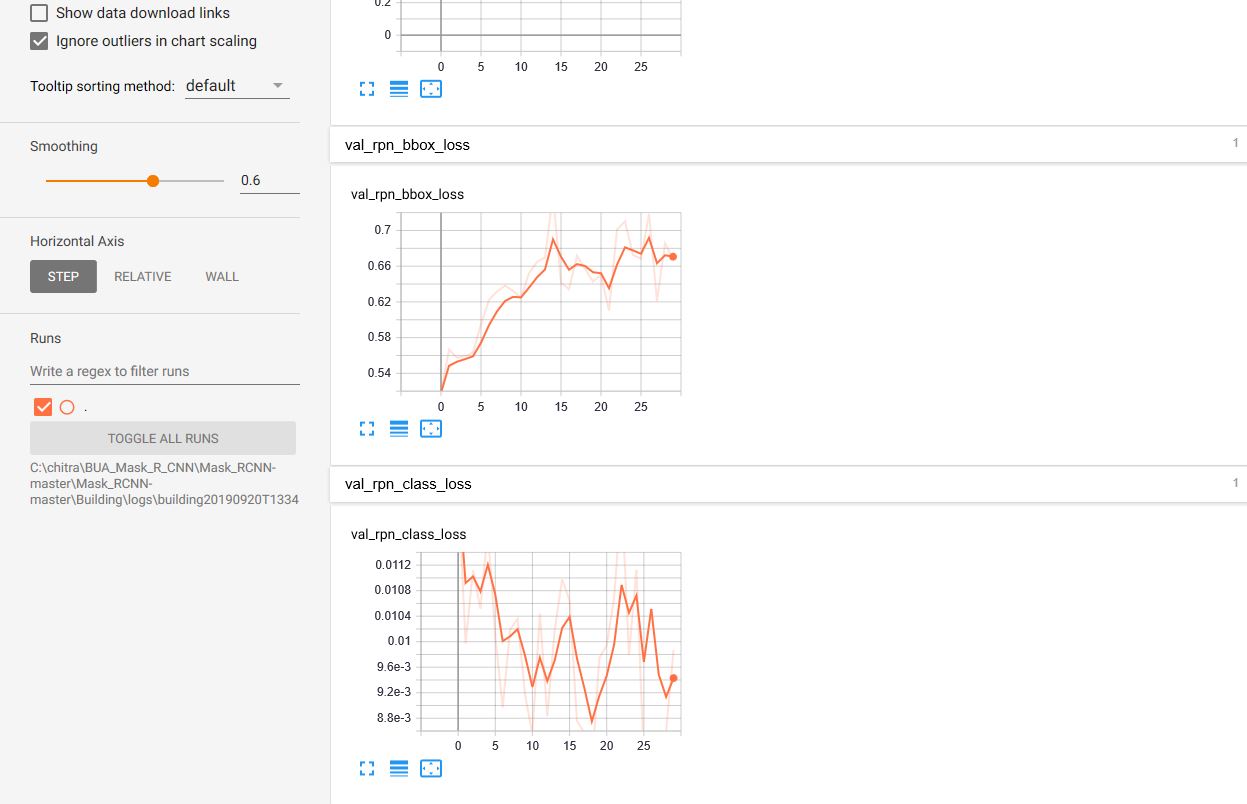Click the TOGGLE ALL RUNS button
The image size is (1247, 804).
163,438
